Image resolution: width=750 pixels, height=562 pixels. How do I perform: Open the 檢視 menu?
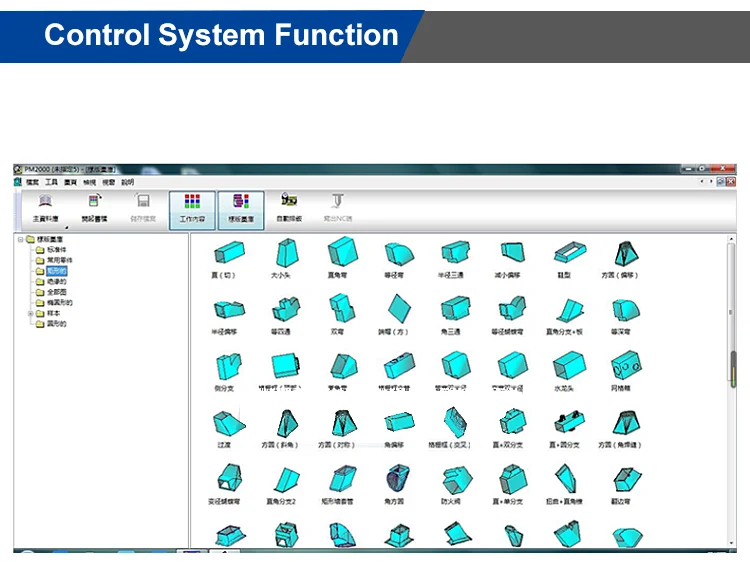point(89,182)
